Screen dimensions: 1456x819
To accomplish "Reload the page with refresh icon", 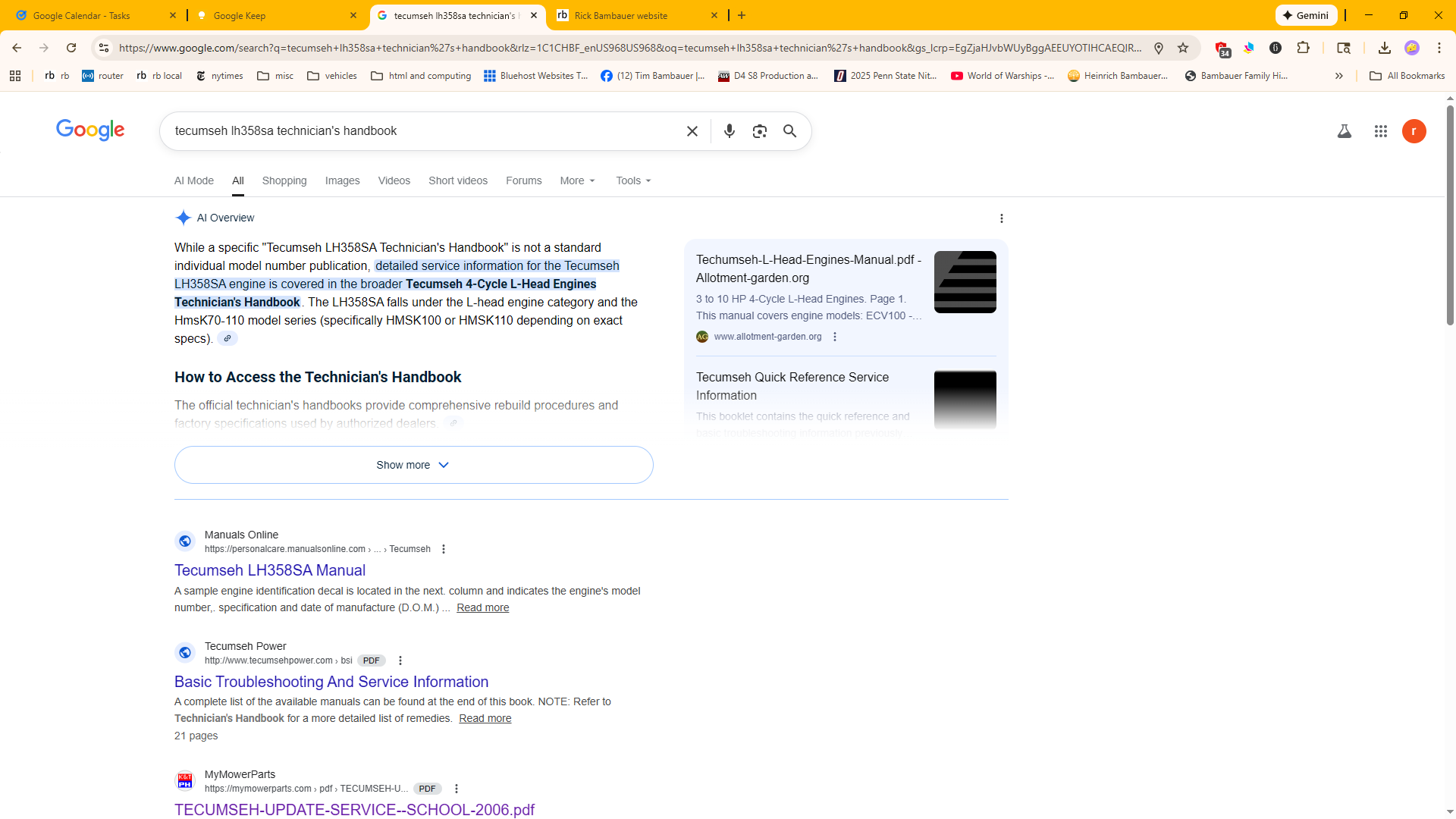I will (x=71, y=48).
